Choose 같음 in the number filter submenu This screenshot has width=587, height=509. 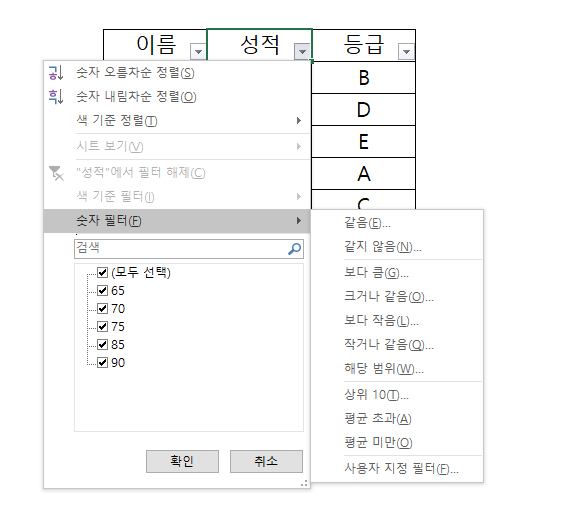397,223
